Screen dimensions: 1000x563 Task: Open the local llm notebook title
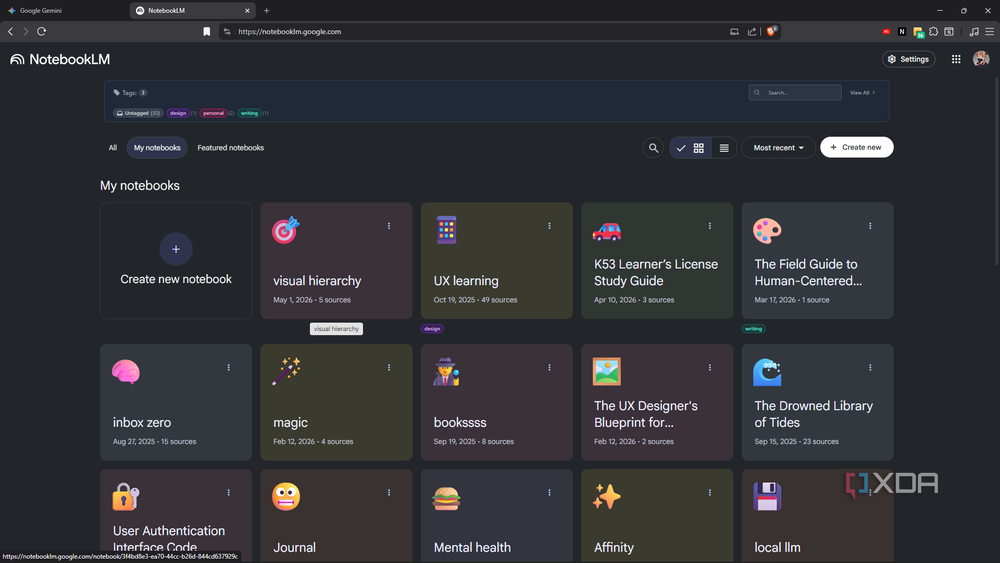click(x=777, y=547)
